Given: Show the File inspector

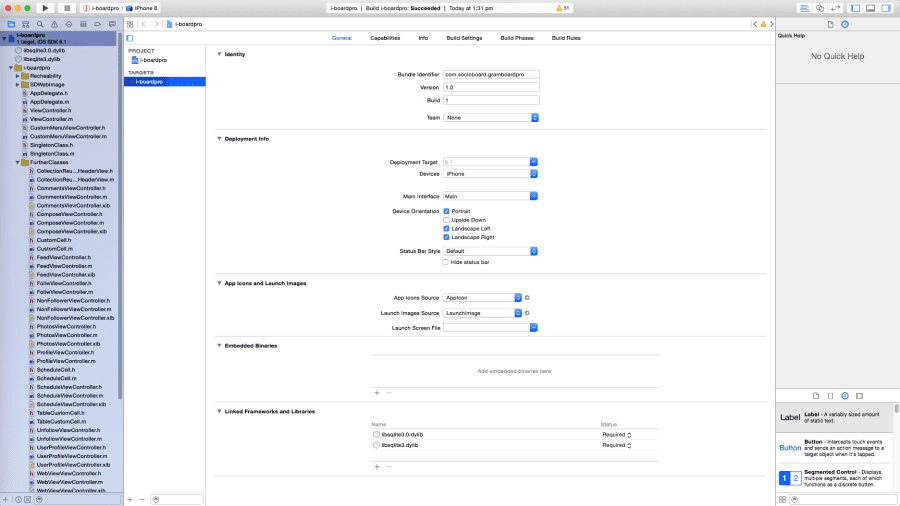Looking at the screenshot, I should click(830, 24).
